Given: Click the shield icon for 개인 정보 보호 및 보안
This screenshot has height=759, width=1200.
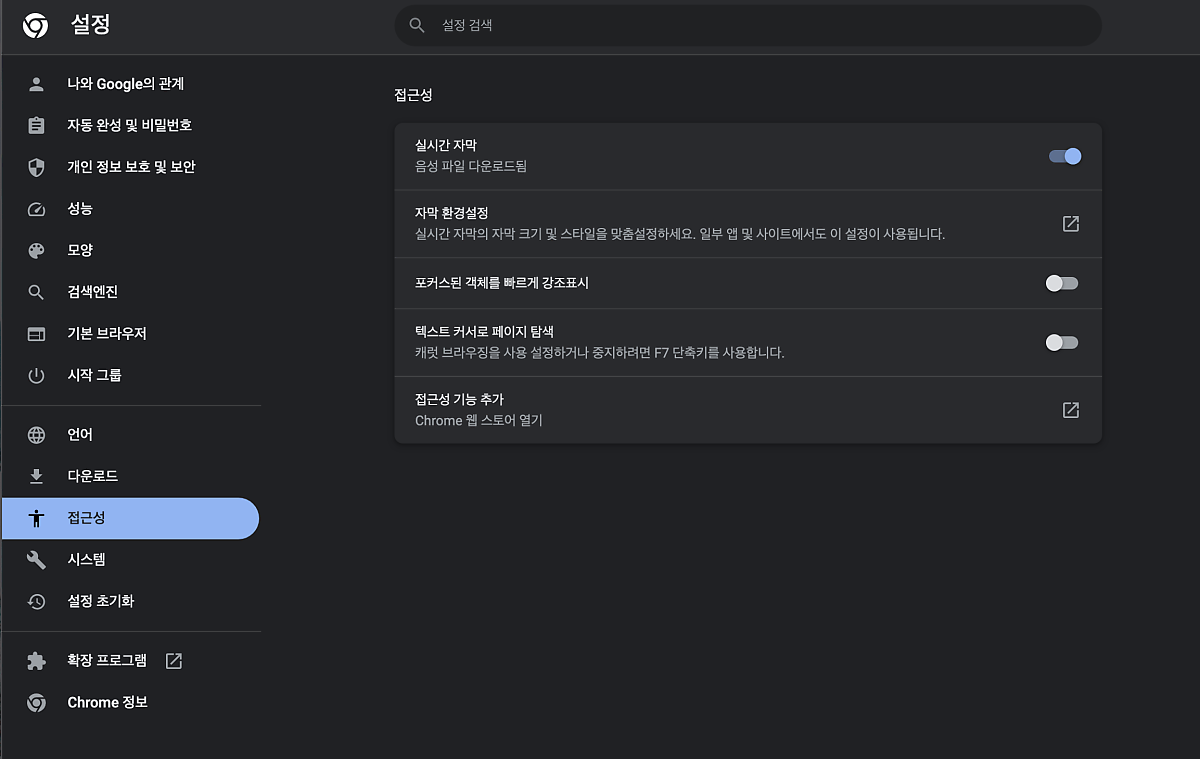Looking at the screenshot, I should 36,167.
